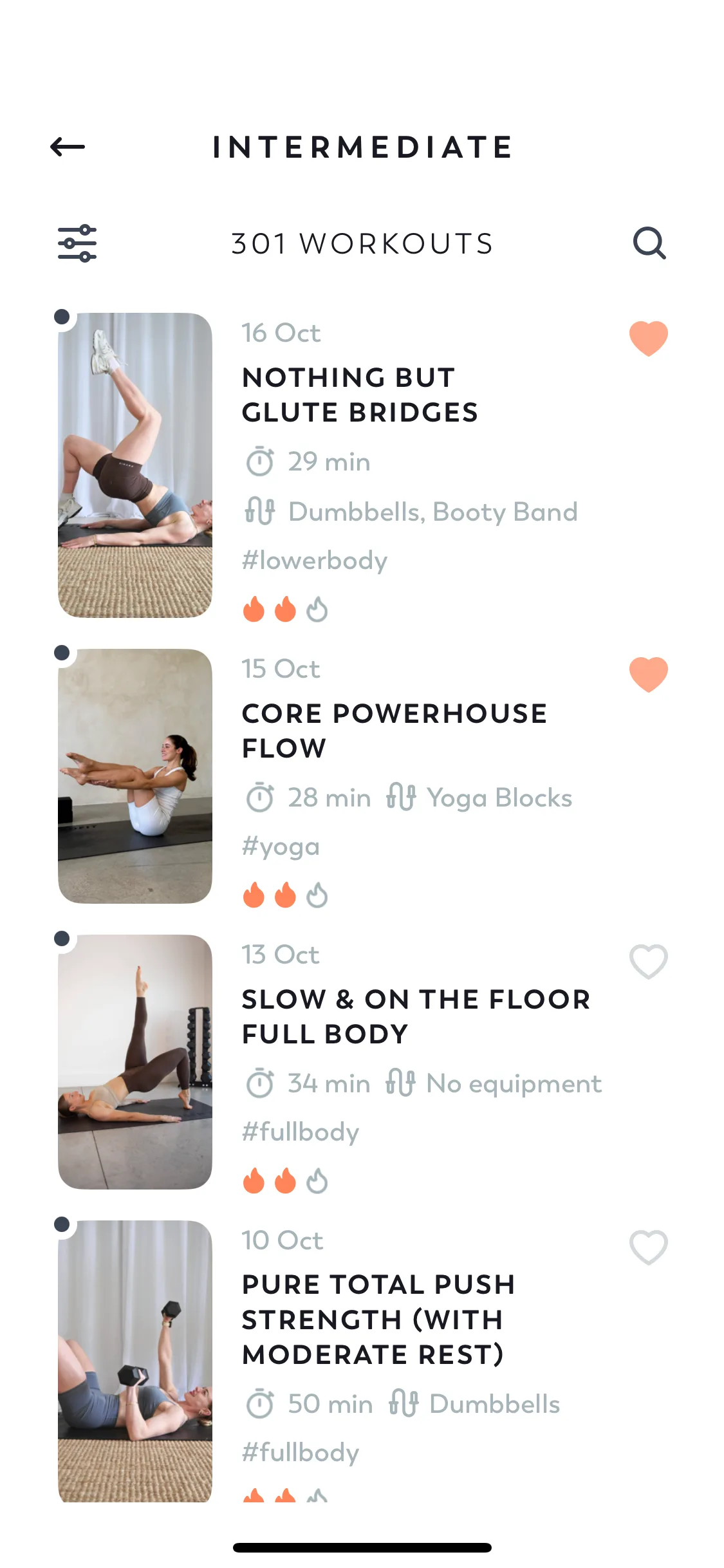
Task: Tap the glute bridges intensity flame rating
Action: [x=285, y=609]
